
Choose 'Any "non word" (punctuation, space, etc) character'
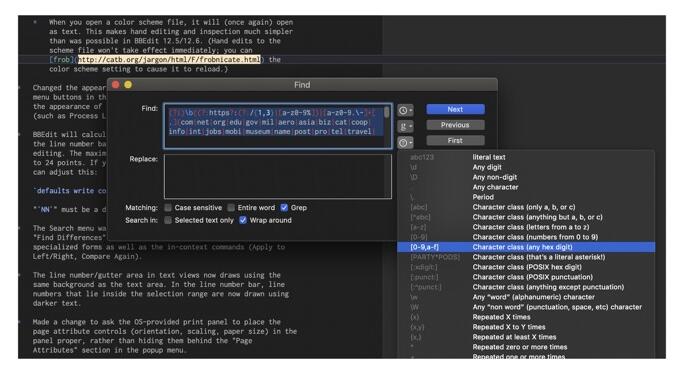point(526,307)
